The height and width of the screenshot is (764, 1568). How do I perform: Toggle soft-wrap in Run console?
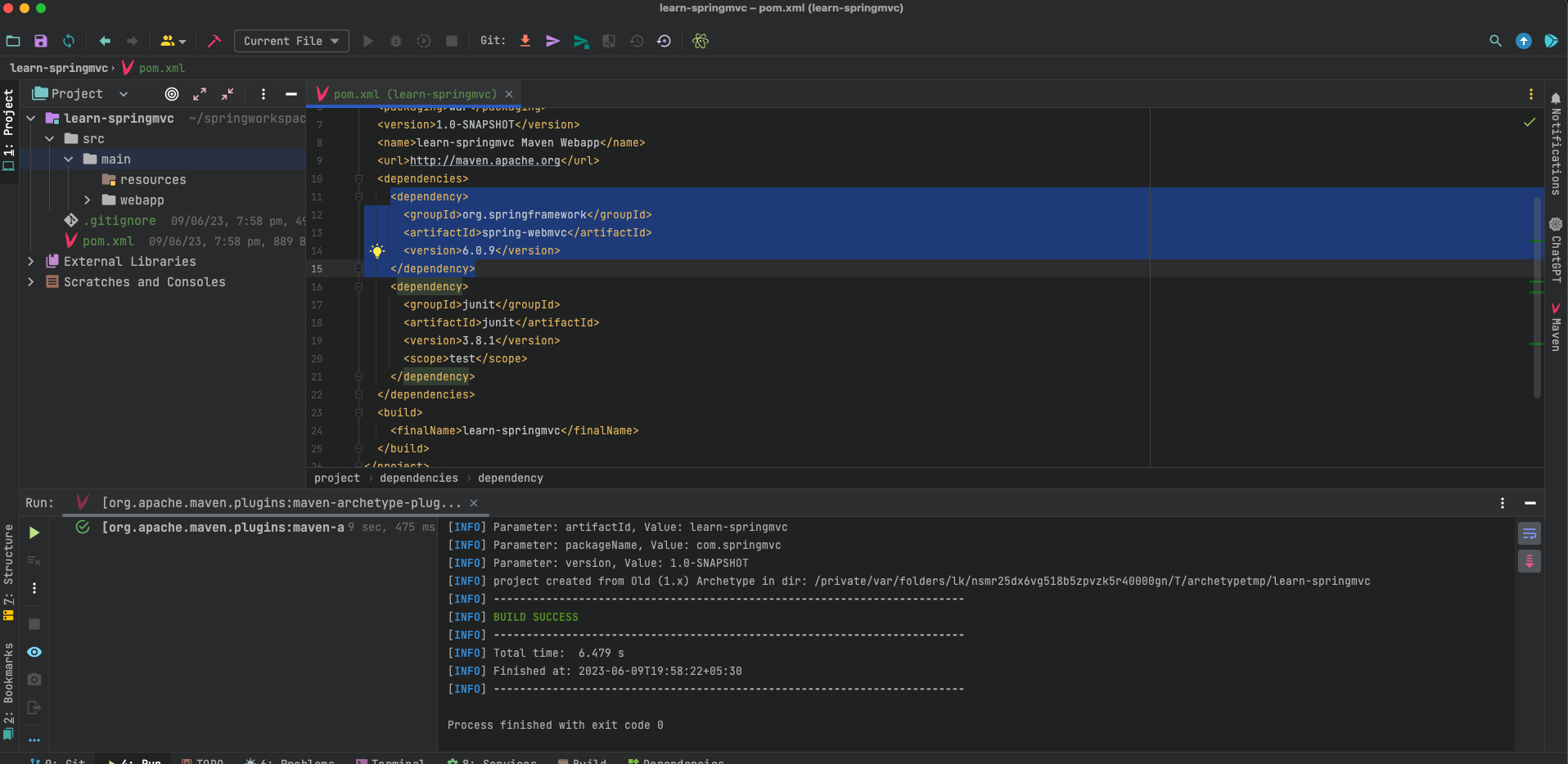pyautogui.click(x=1530, y=534)
